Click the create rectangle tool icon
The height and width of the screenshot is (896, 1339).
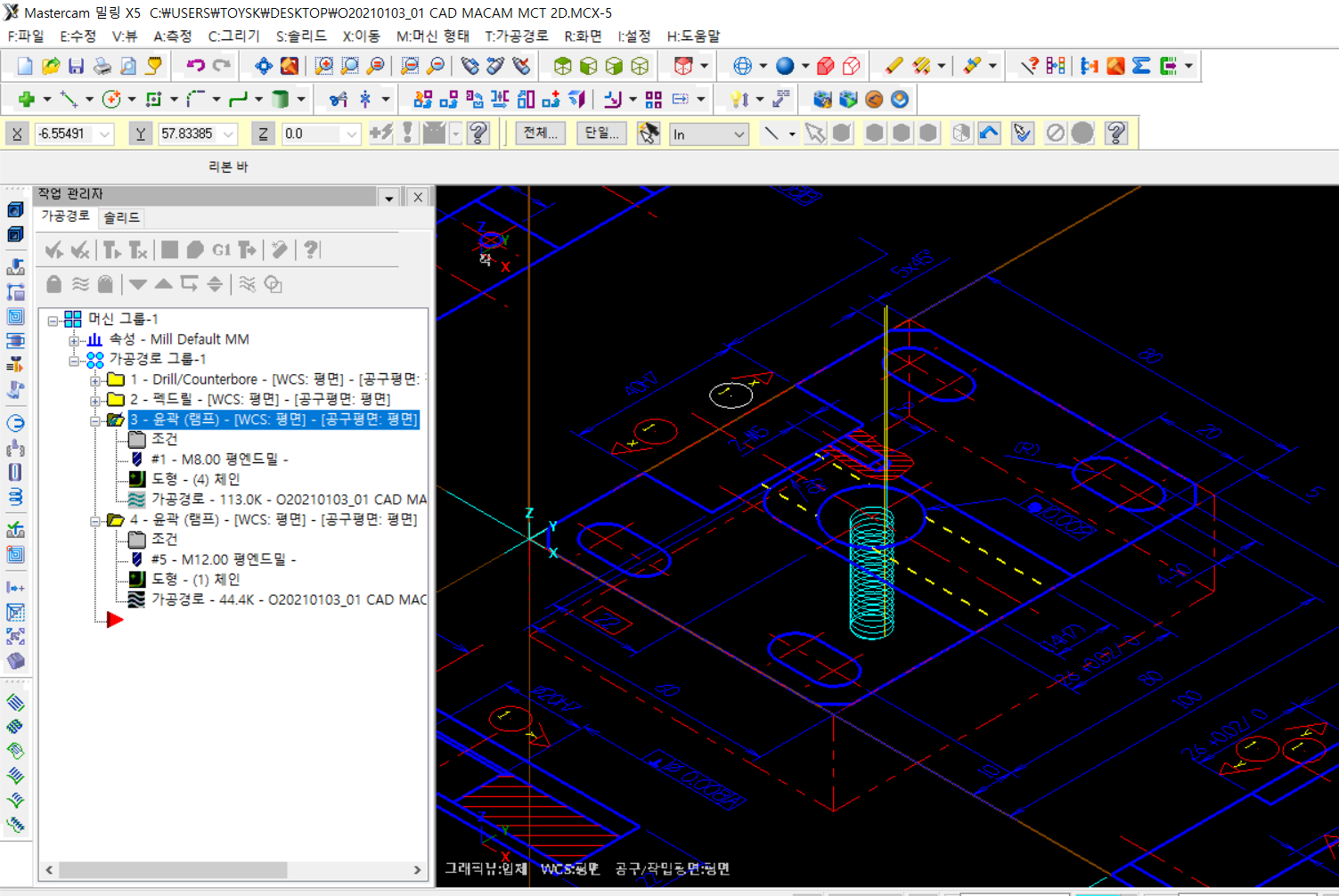tap(153, 99)
